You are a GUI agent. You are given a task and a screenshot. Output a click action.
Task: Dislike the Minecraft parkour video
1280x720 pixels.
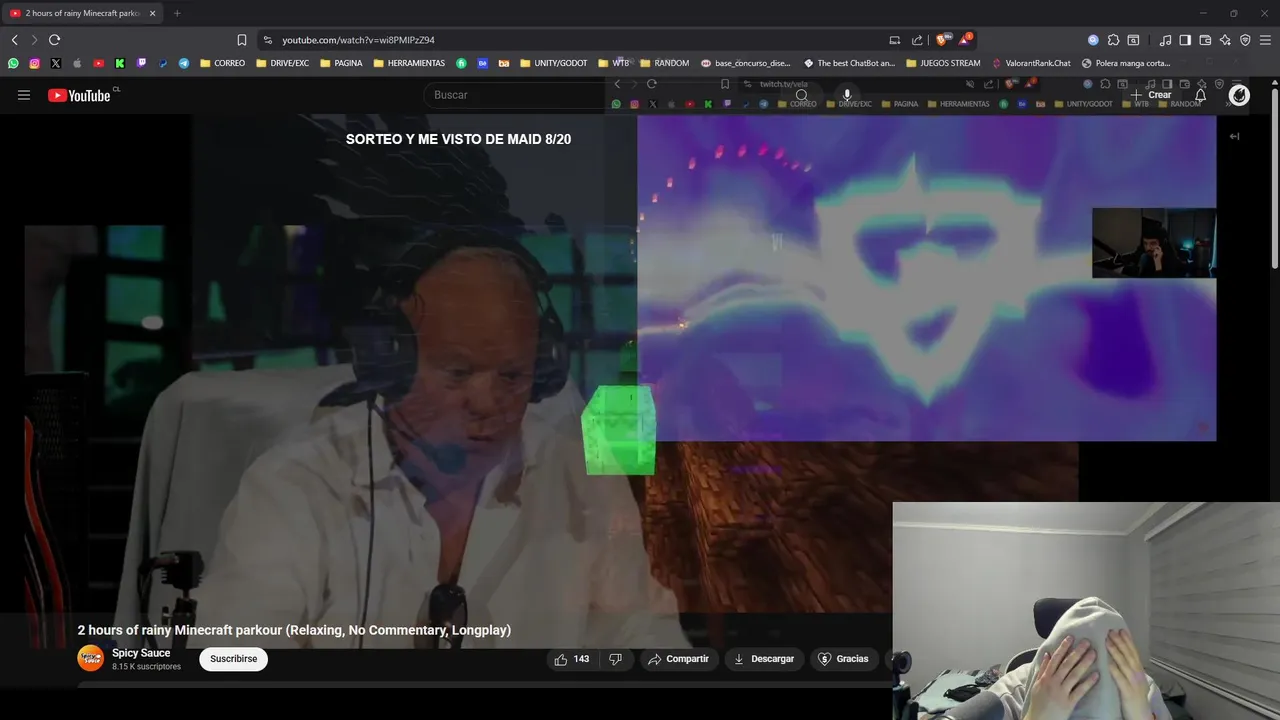tap(616, 659)
